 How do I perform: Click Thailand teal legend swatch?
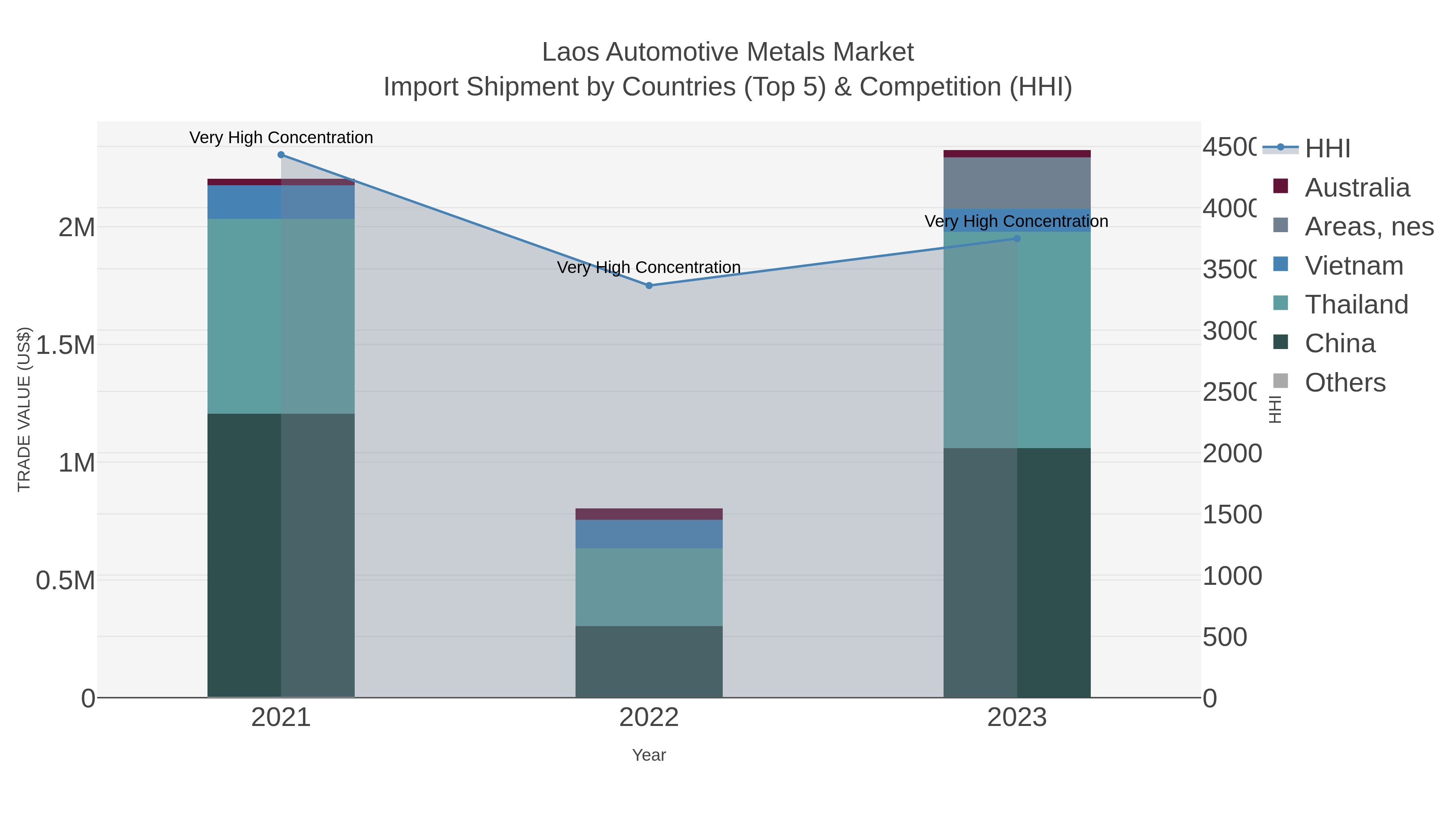coord(1280,303)
